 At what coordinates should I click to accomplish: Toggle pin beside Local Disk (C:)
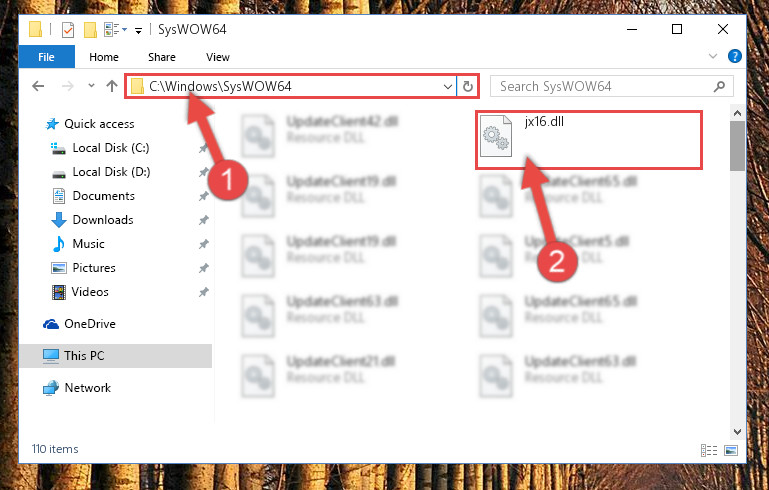204,148
